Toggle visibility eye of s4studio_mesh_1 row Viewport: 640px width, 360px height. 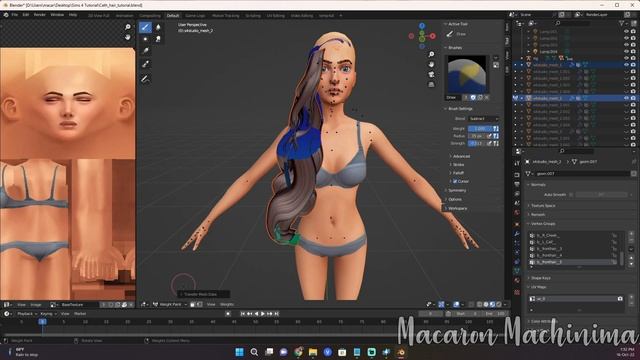(x=626, y=64)
